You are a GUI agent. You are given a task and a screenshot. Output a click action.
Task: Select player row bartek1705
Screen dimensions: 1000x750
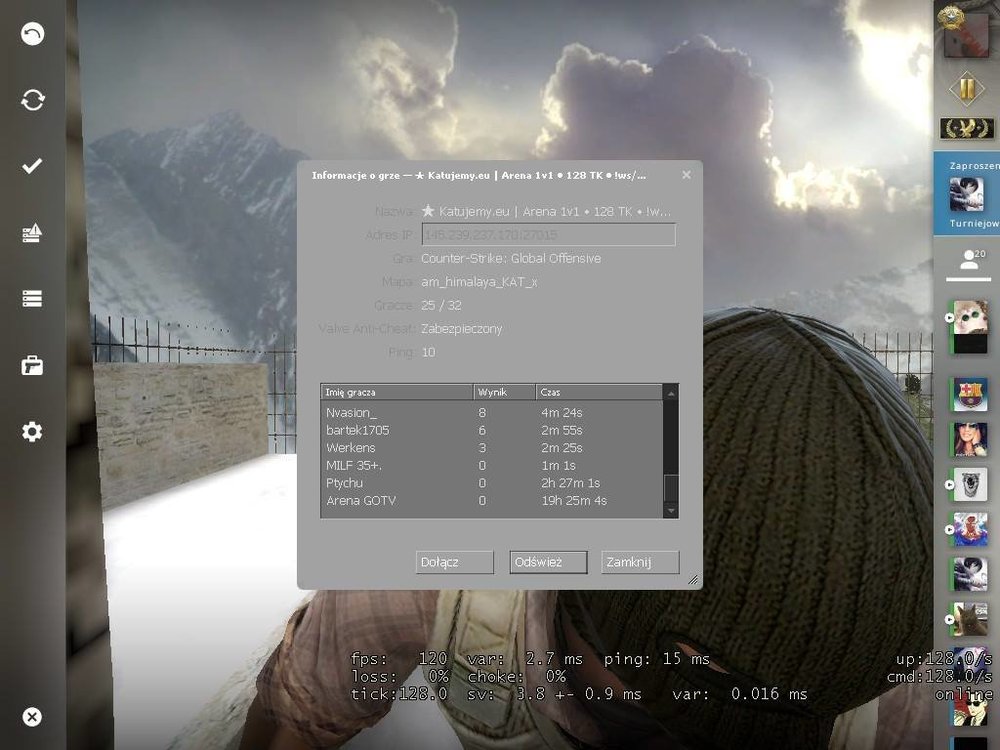(492, 430)
